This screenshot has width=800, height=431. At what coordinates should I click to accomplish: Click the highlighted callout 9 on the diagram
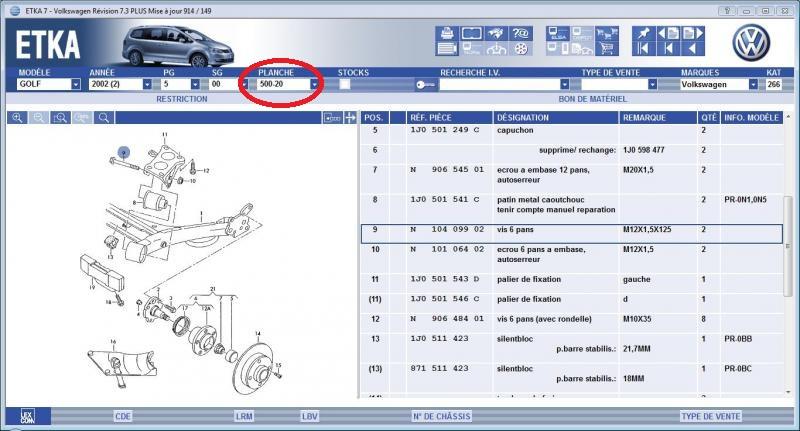click(123, 152)
